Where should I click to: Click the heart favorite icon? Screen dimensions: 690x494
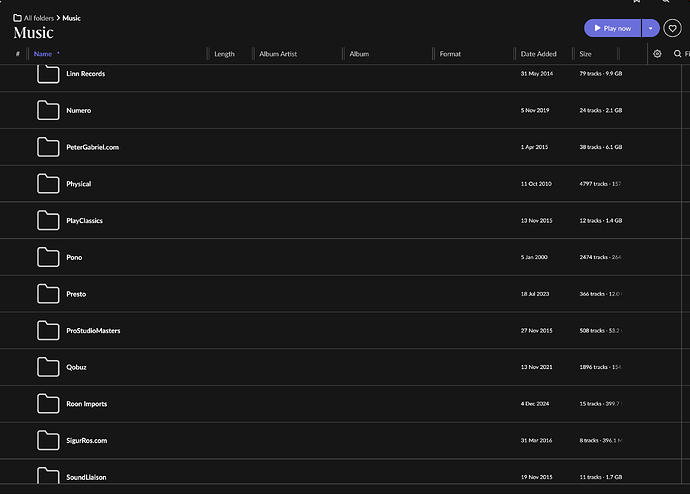point(672,28)
